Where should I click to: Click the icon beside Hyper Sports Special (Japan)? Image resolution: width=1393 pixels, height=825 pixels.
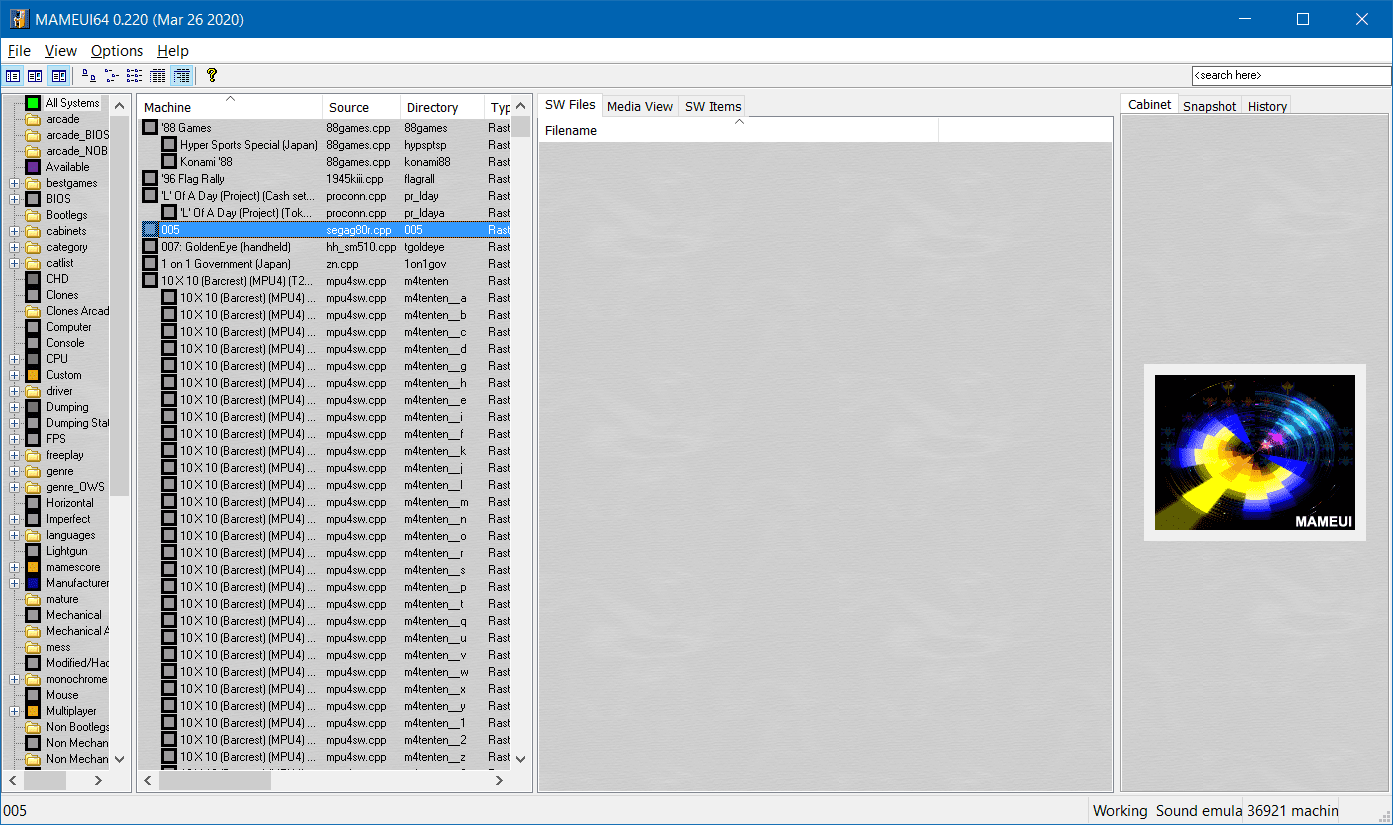169,145
